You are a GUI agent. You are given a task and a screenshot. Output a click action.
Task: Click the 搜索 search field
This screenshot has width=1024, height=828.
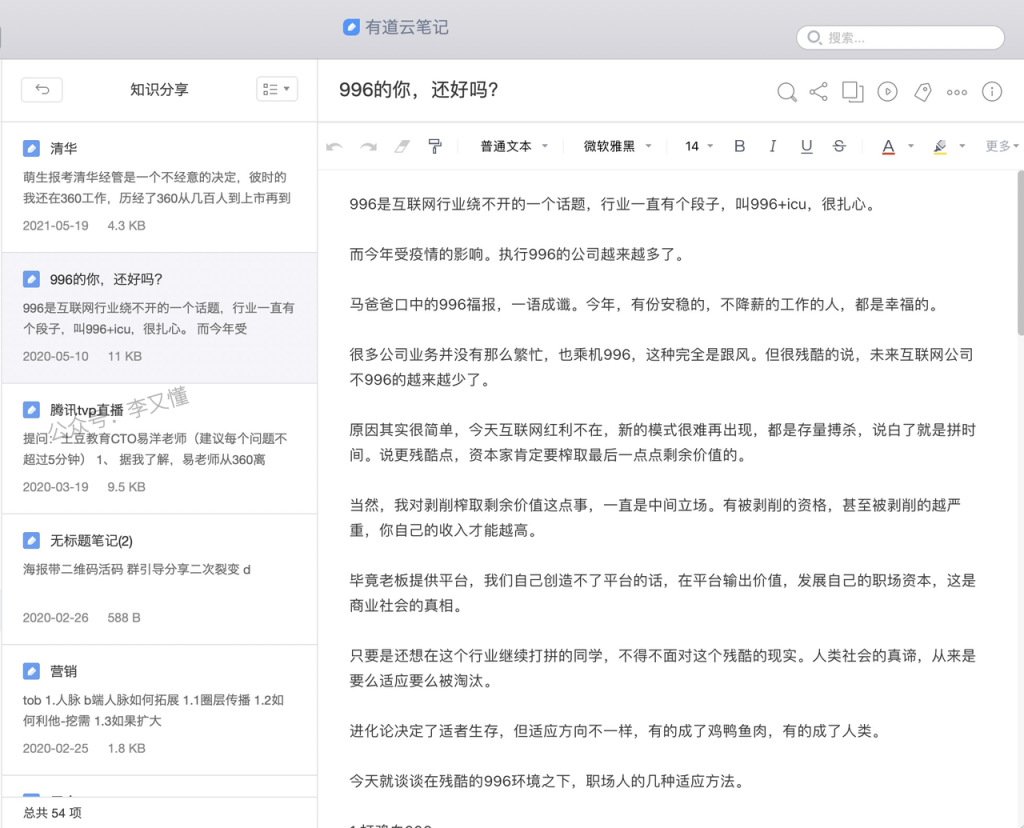[900, 38]
